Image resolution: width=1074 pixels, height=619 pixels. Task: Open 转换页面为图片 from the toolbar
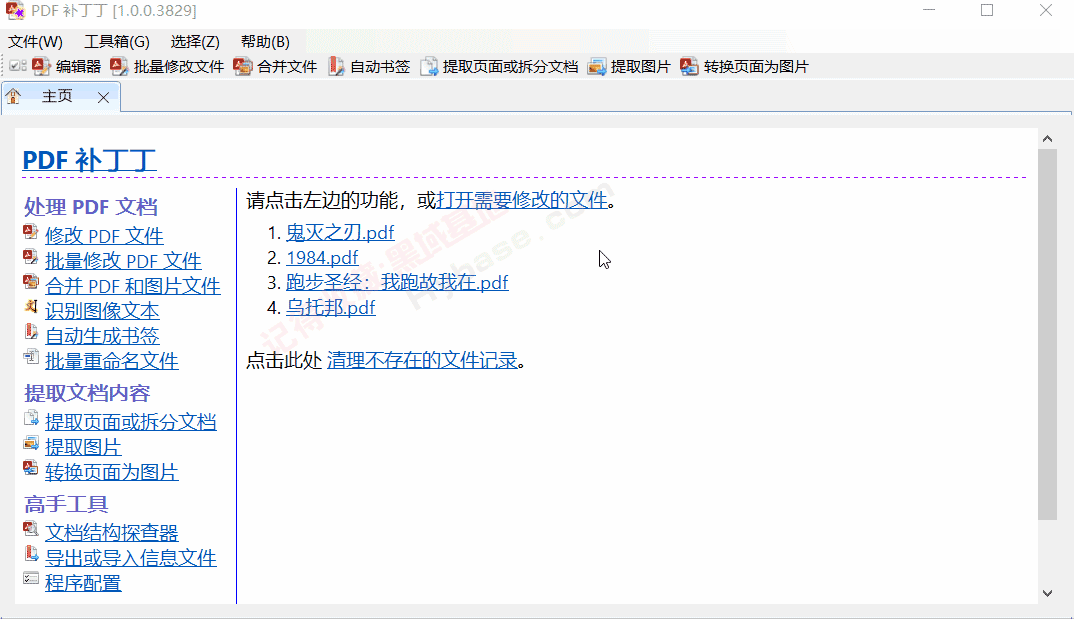coord(689,68)
